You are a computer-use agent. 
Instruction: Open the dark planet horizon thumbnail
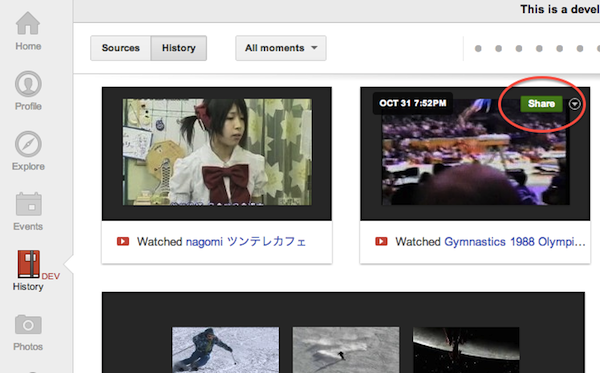[466, 350]
